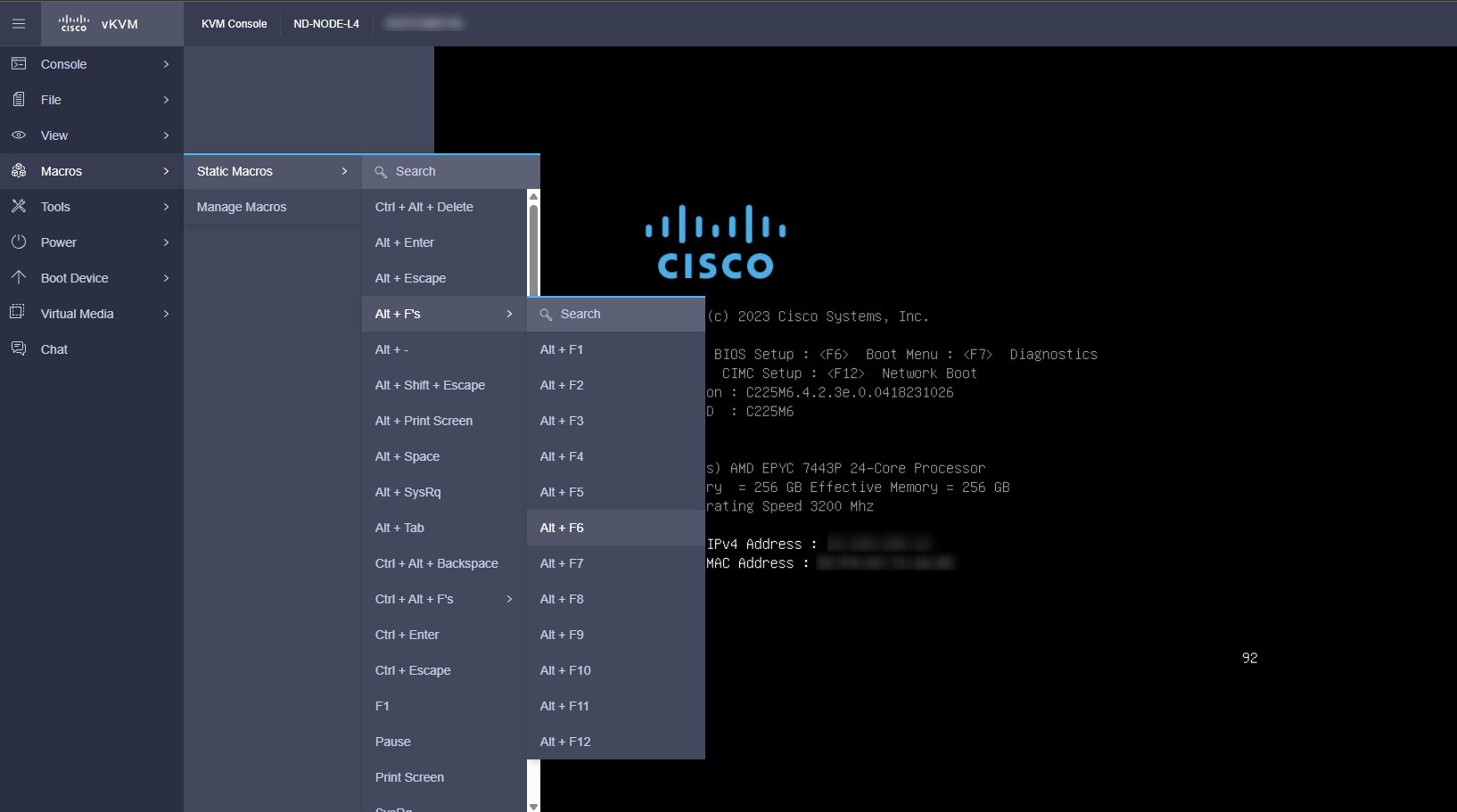Expand the Static Macros chevron

click(344, 171)
